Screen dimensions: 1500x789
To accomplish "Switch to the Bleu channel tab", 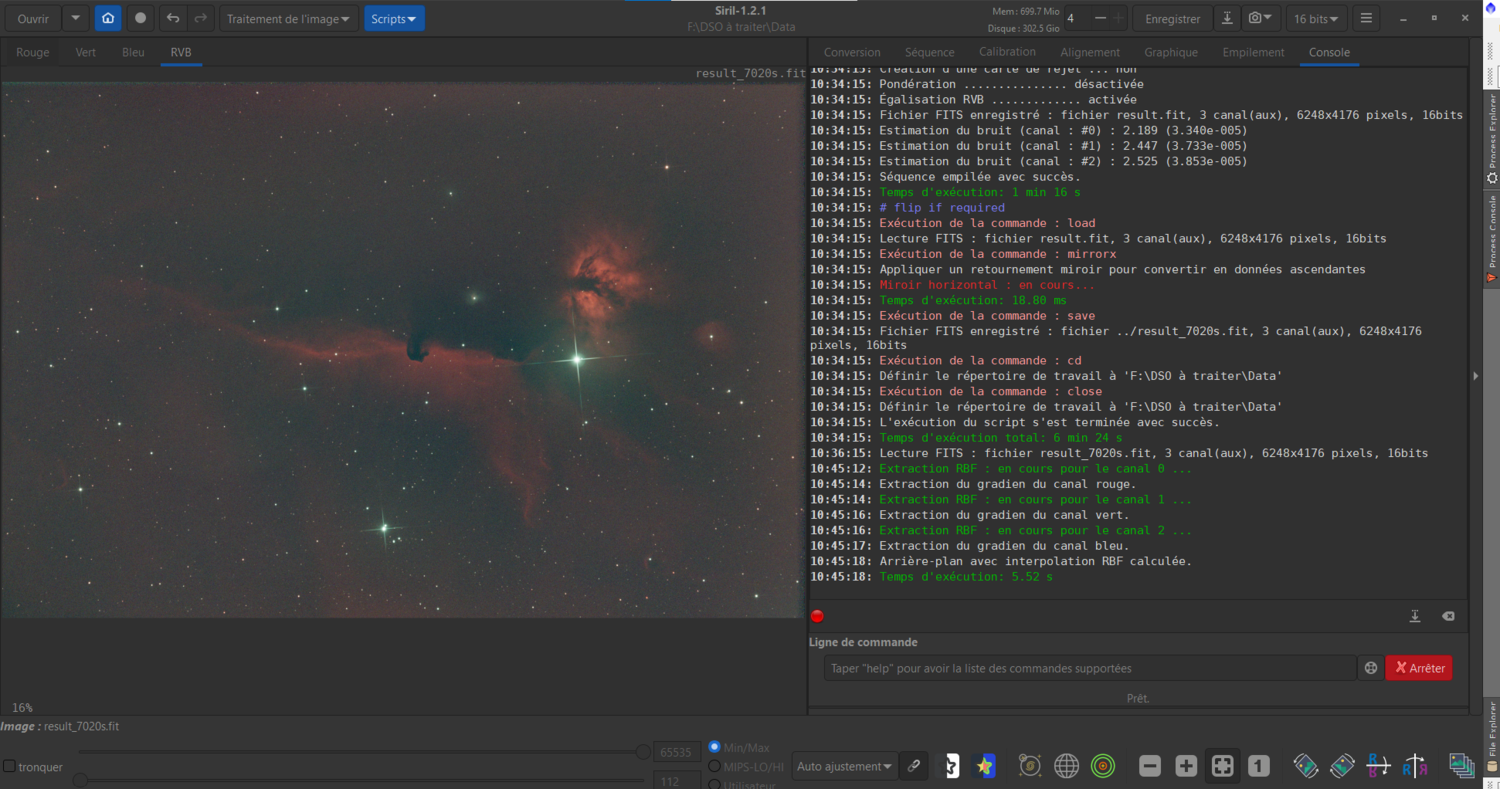I will (133, 52).
